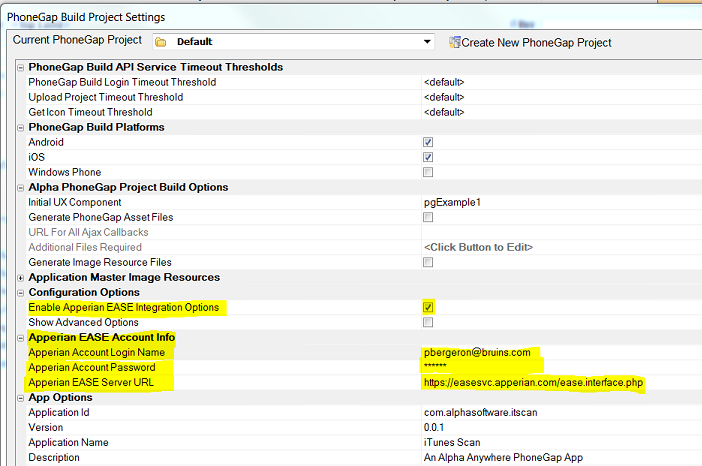
Task: Collapse the PhoneGap Build Platforms section
Action: (21, 128)
